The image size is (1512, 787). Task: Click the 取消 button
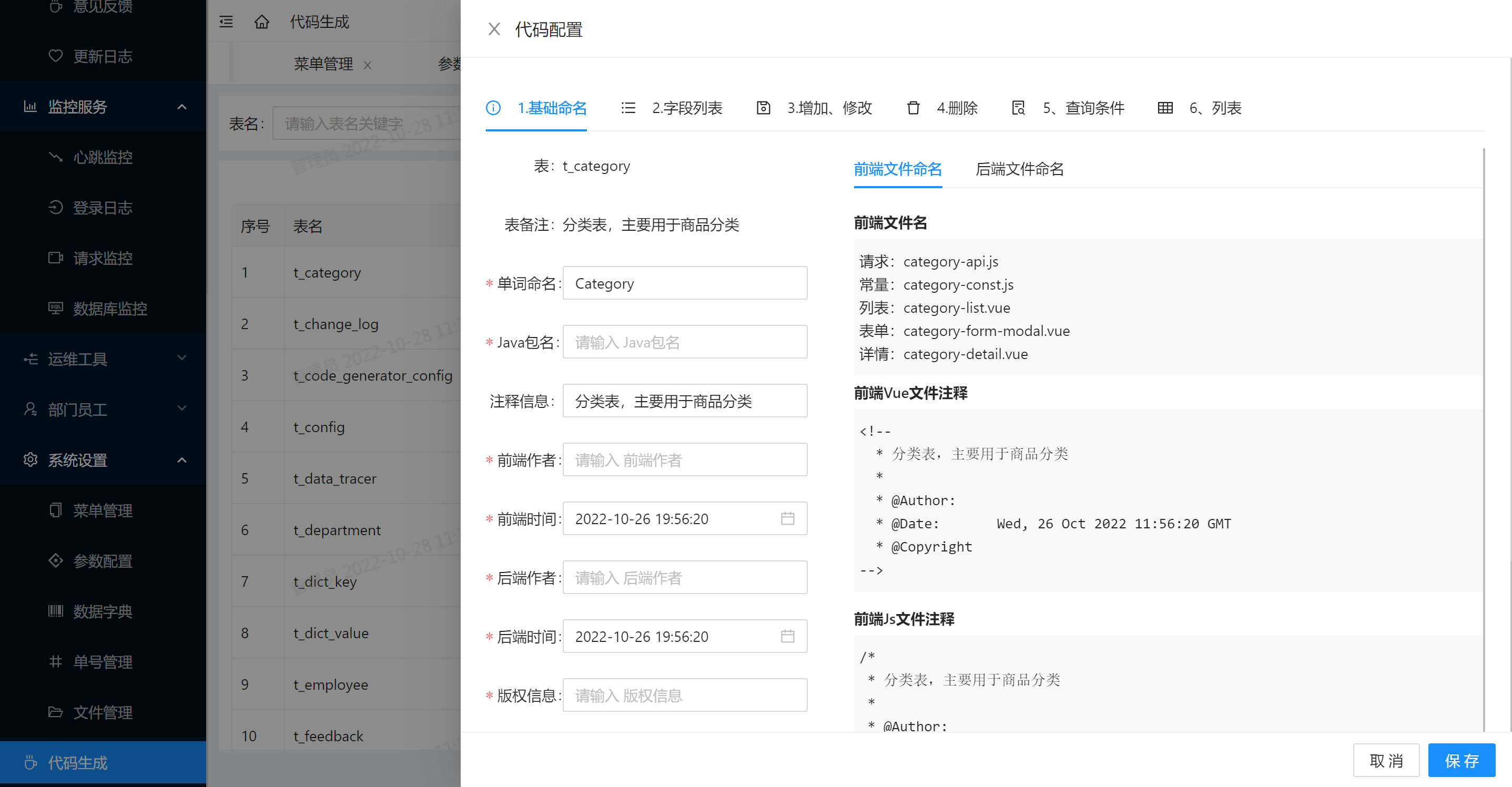tap(1386, 761)
